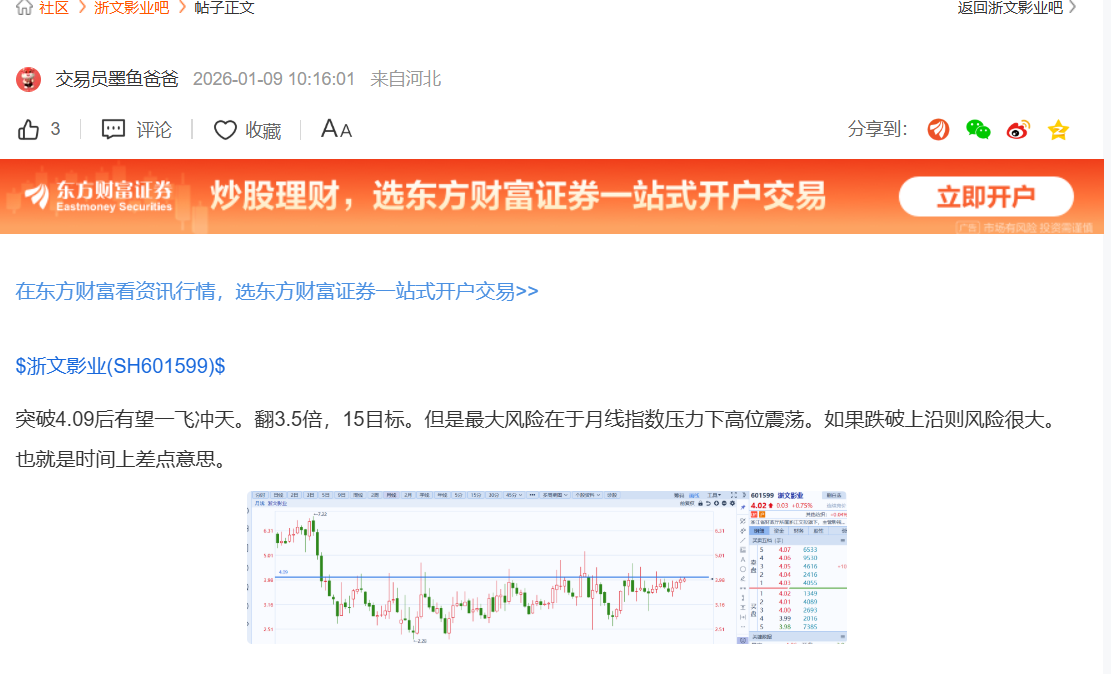Share to Weibo icon

tap(1018, 130)
